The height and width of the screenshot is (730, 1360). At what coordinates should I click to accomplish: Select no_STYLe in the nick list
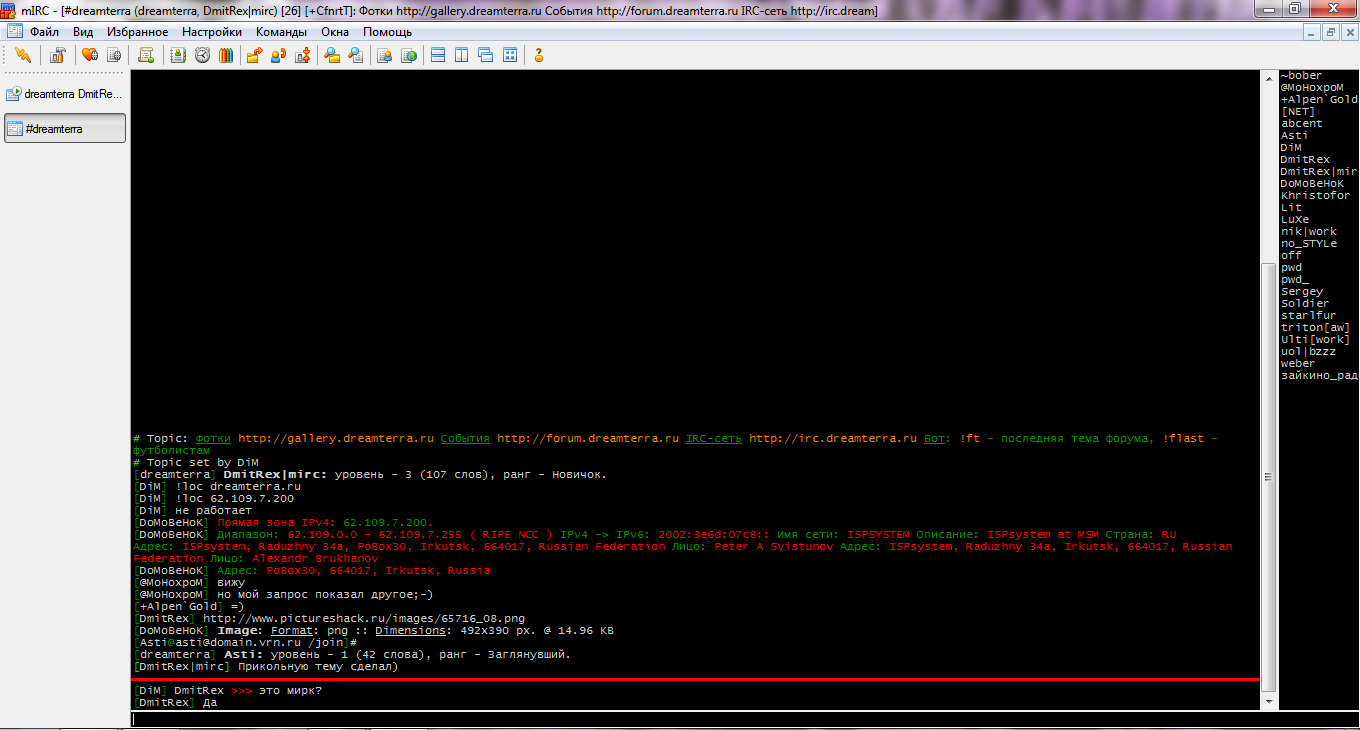1308,244
